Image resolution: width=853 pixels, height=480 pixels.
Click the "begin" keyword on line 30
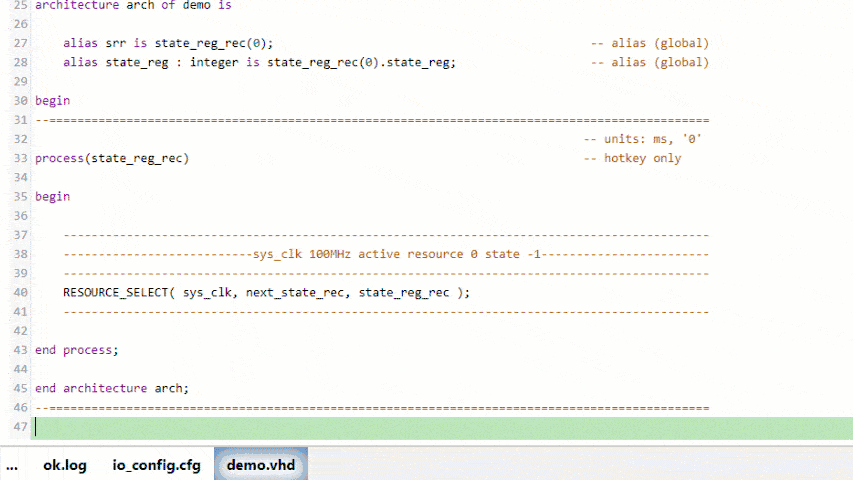pyautogui.click(x=52, y=101)
